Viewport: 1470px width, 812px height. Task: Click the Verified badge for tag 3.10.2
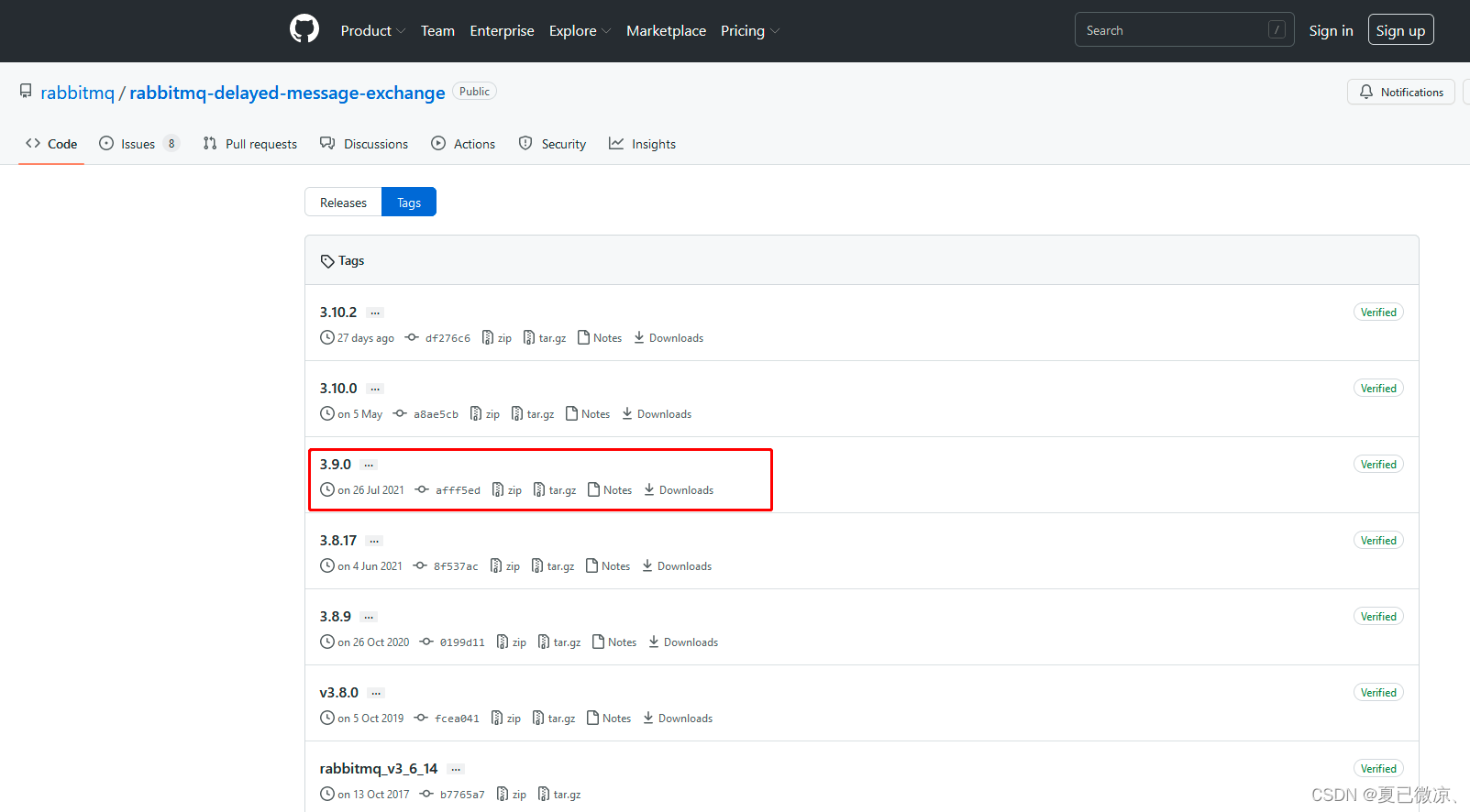(1378, 313)
